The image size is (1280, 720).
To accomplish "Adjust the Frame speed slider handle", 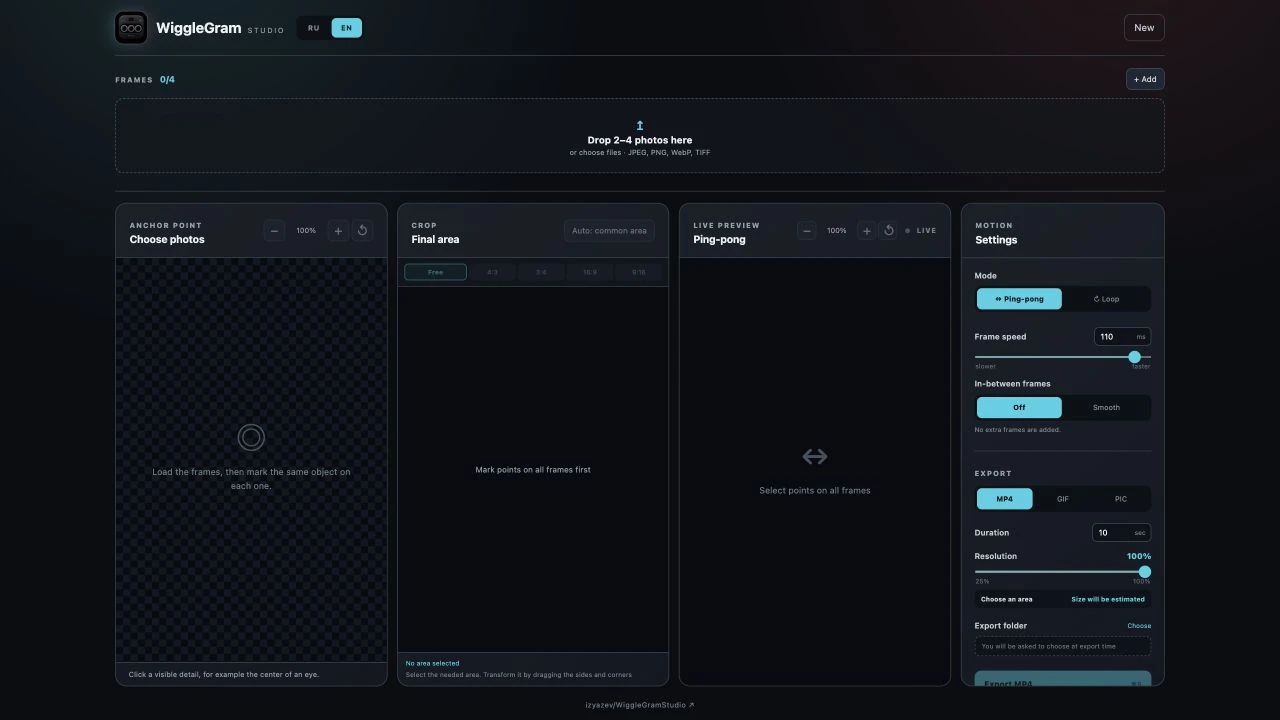I will pos(1134,357).
